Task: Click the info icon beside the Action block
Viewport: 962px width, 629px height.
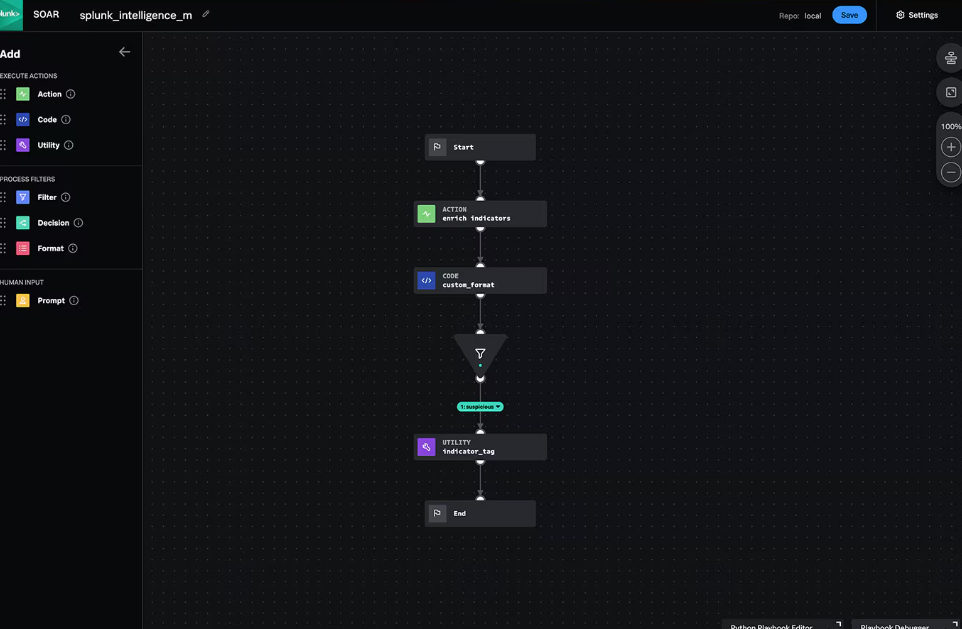Action: (x=70, y=93)
